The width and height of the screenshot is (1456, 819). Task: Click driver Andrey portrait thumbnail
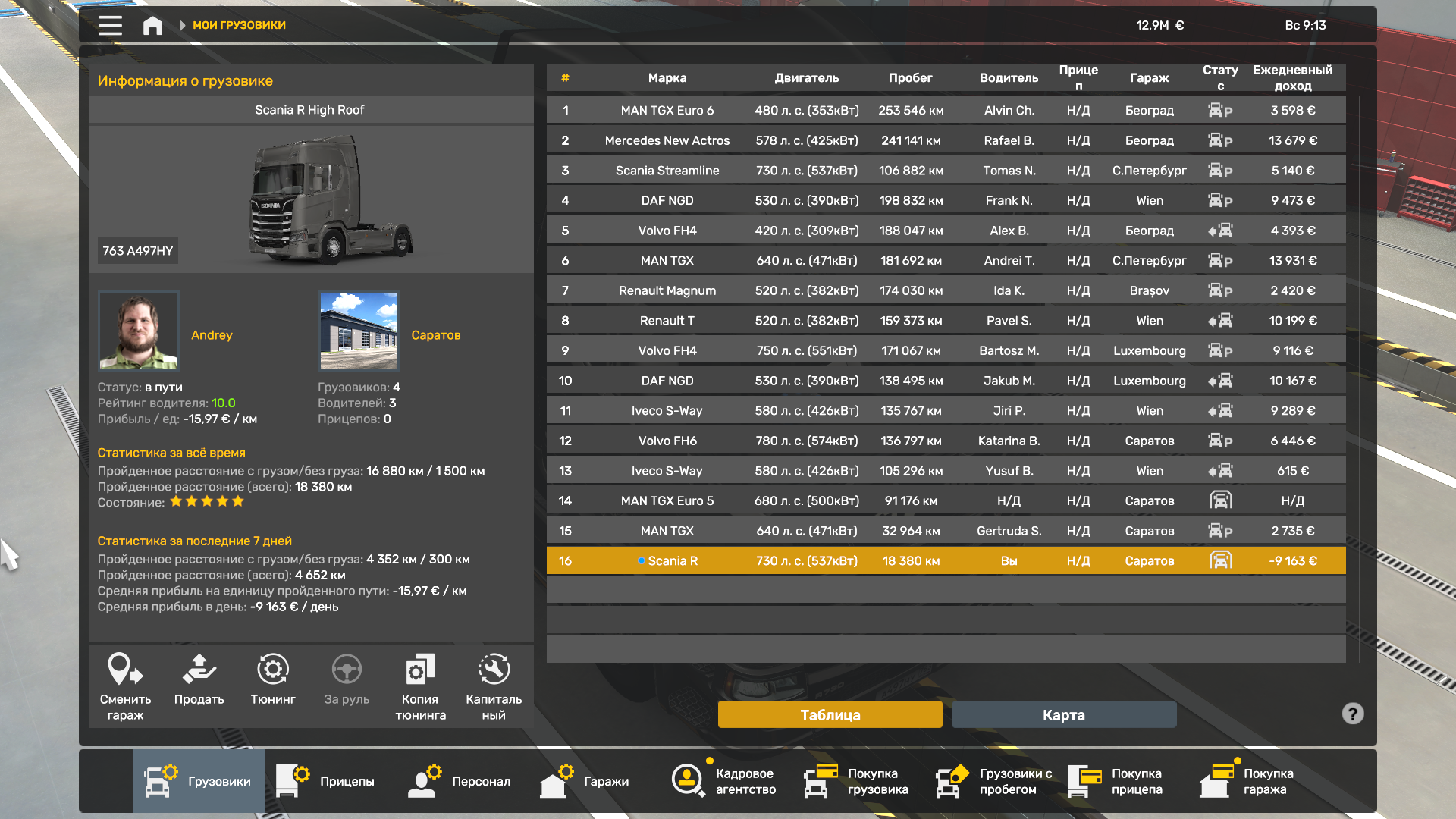(139, 331)
